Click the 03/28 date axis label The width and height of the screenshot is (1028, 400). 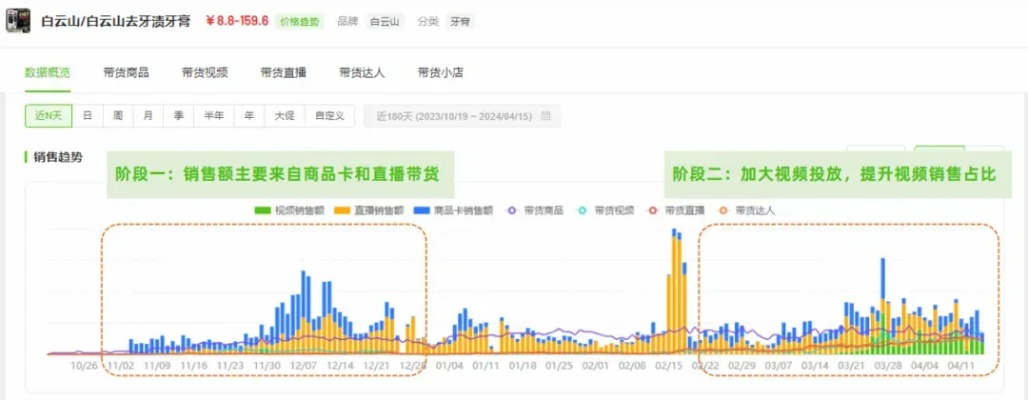886,366
